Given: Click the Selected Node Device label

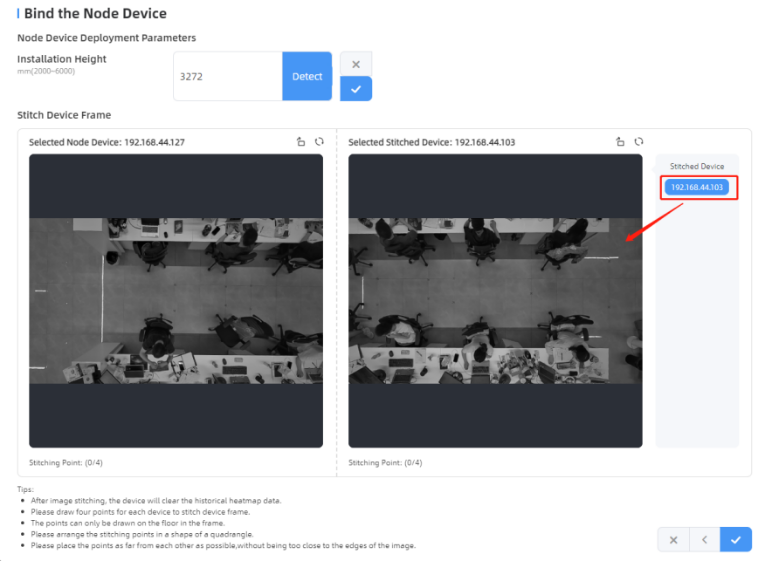Looking at the screenshot, I should coord(107,142).
